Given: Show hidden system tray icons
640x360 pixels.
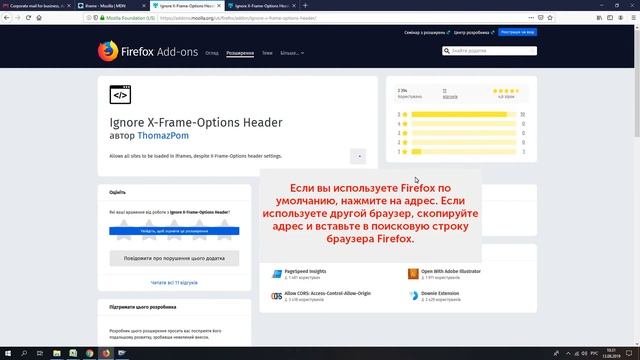Looking at the screenshot, I should [568, 353].
